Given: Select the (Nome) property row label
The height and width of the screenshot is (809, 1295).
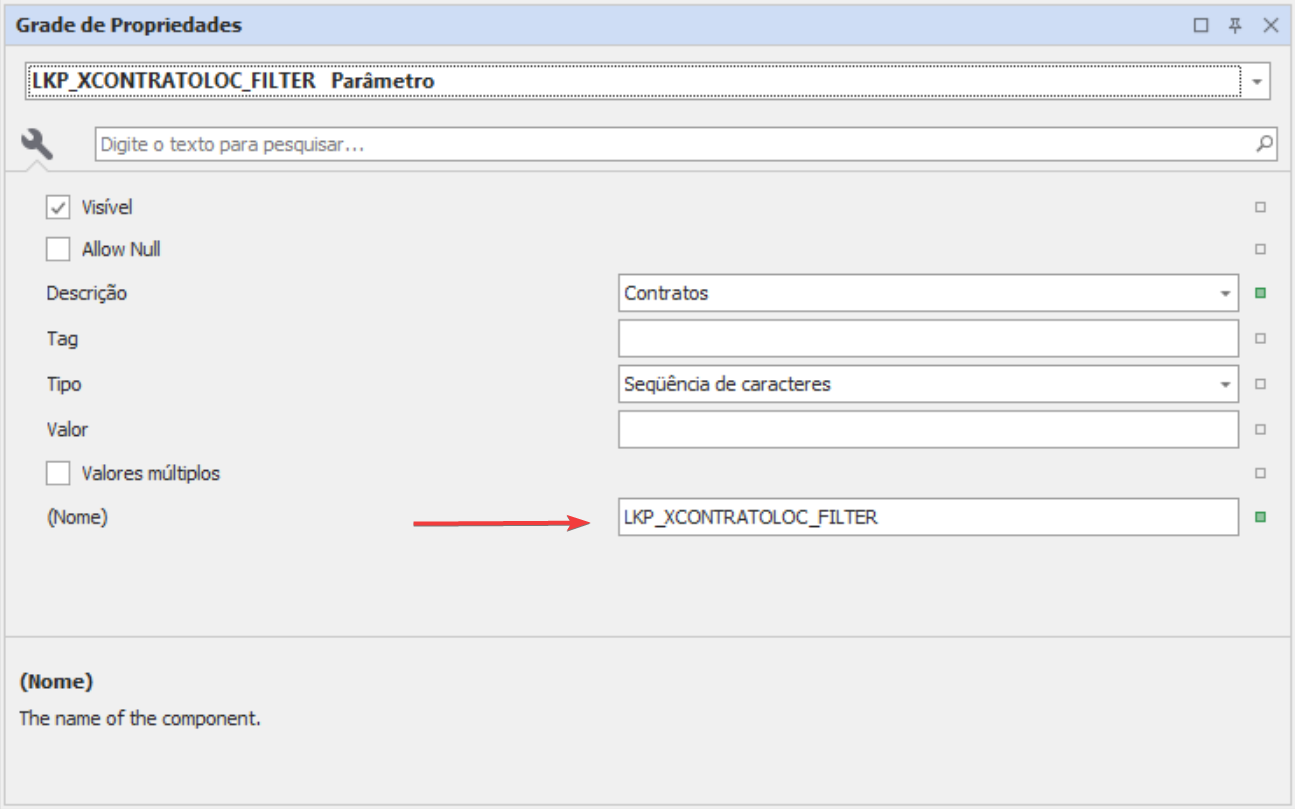Looking at the screenshot, I should [x=77, y=517].
